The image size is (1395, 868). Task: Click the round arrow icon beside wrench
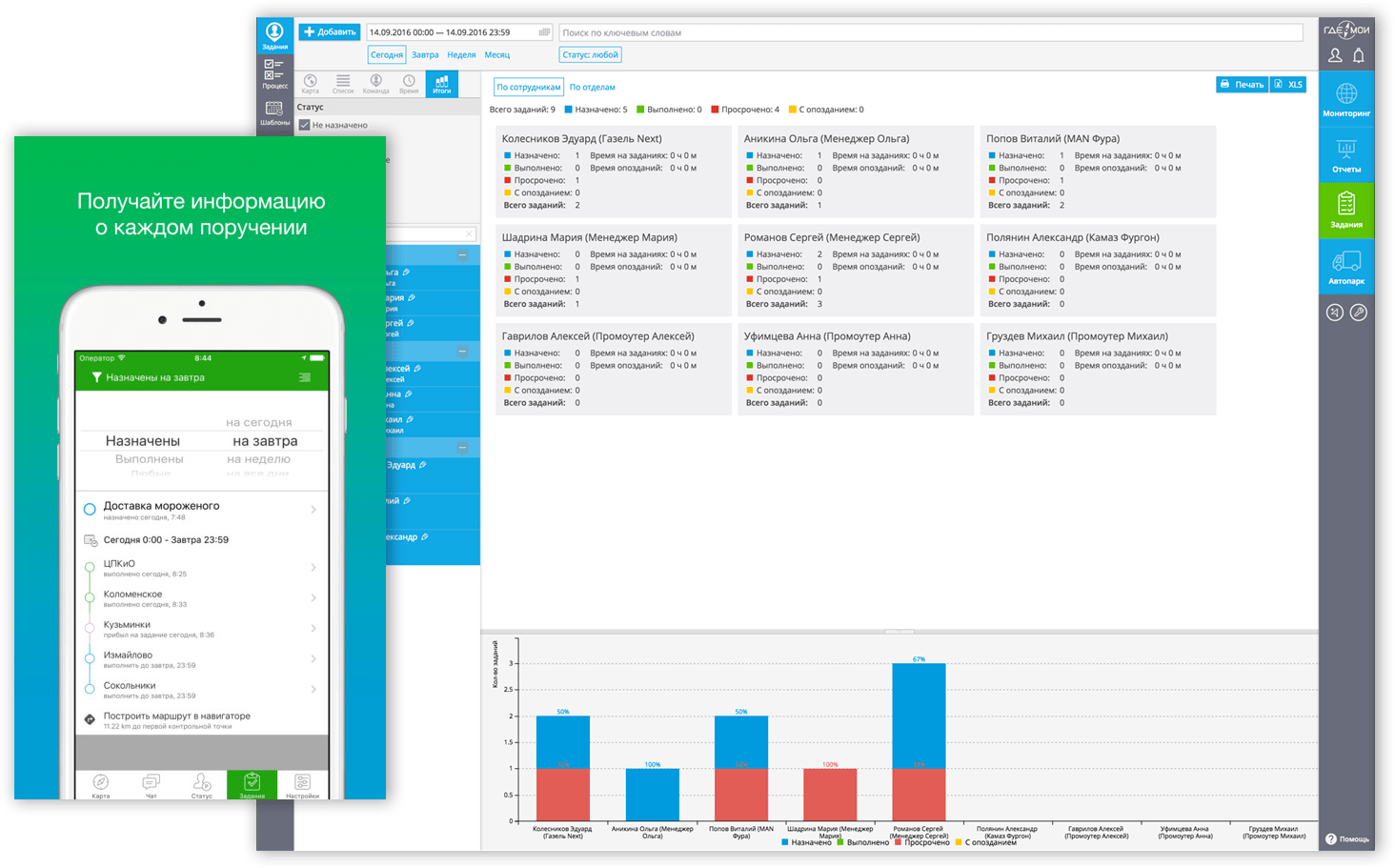[x=1335, y=312]
